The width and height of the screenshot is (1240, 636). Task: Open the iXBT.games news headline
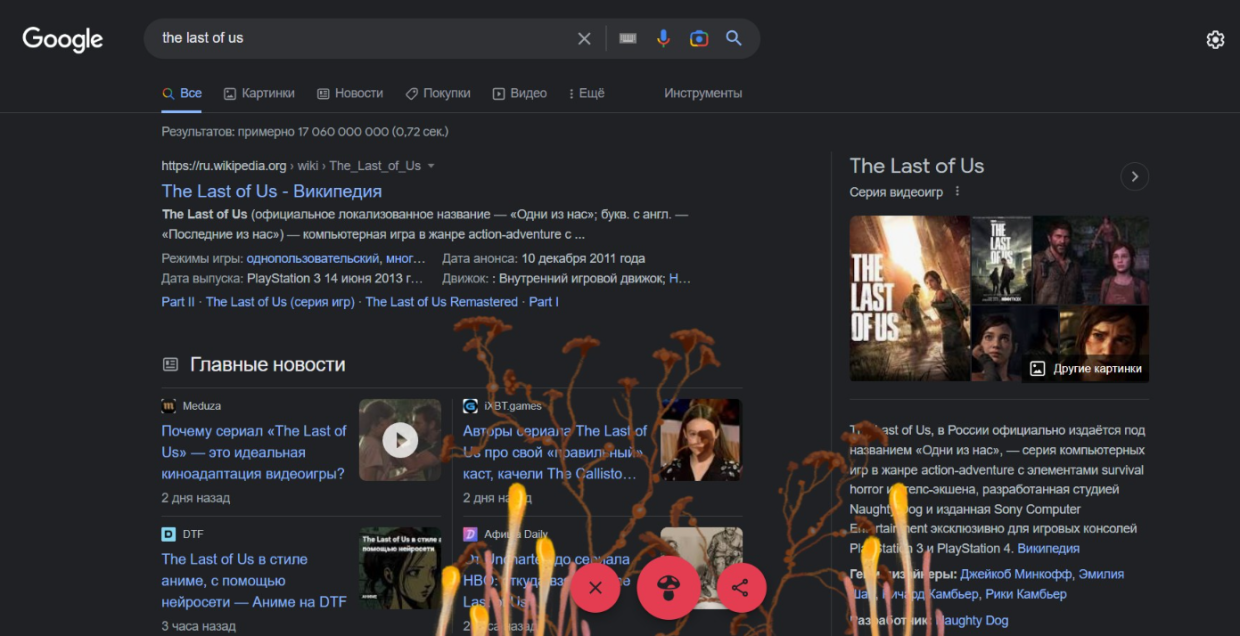tap(555, 452)
